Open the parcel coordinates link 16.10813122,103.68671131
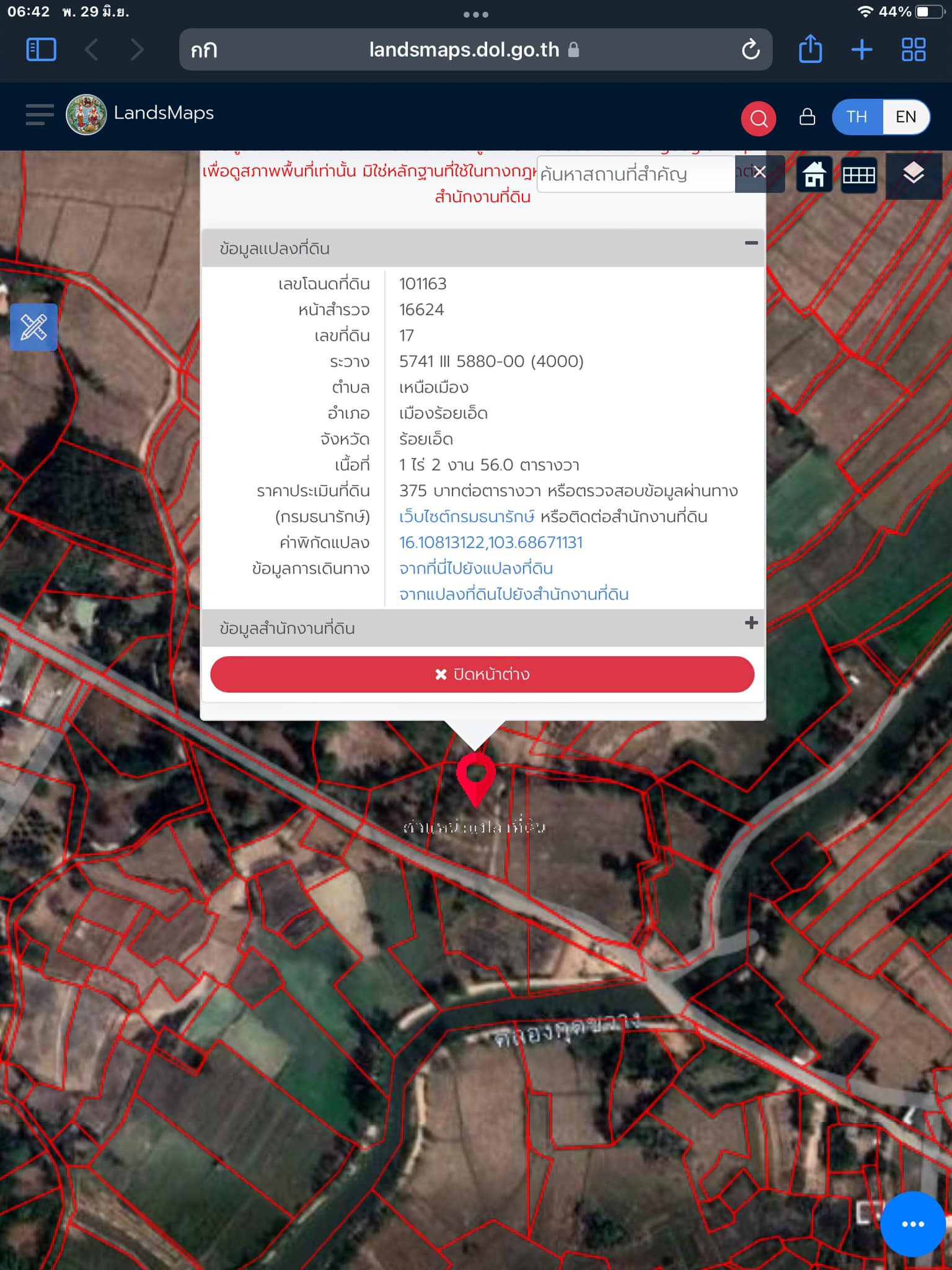Screen dimensions: 952x1270 491,543
